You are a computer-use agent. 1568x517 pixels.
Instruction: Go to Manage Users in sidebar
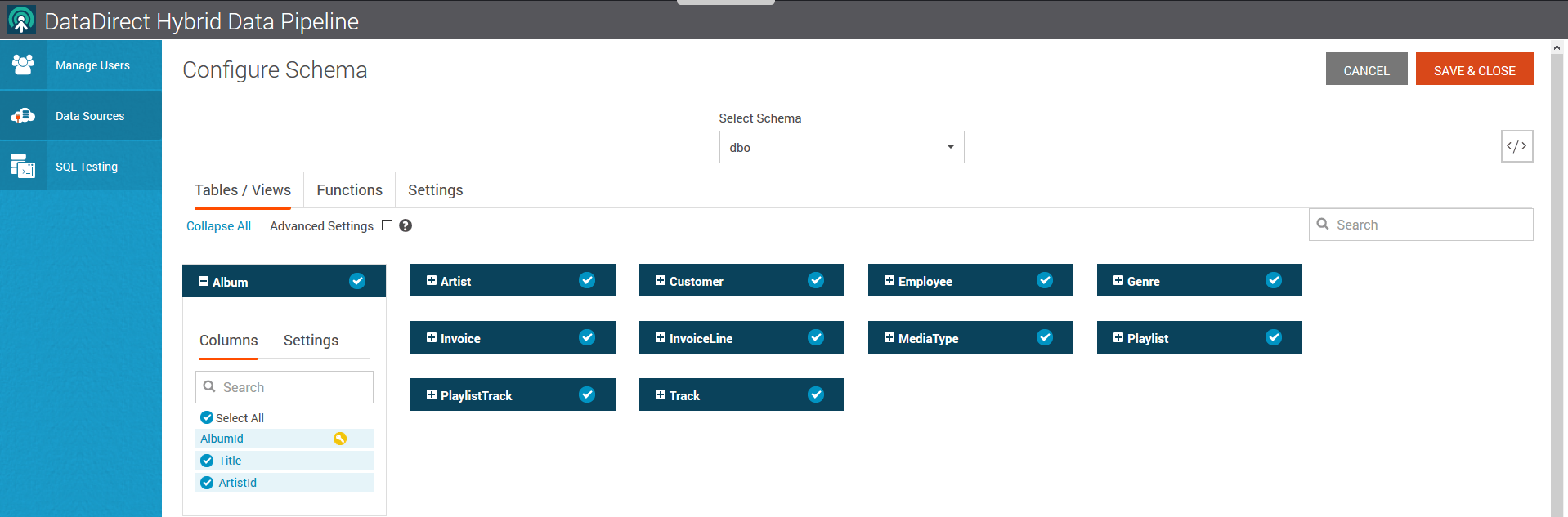pyautogui.click(x=81, y=65)
